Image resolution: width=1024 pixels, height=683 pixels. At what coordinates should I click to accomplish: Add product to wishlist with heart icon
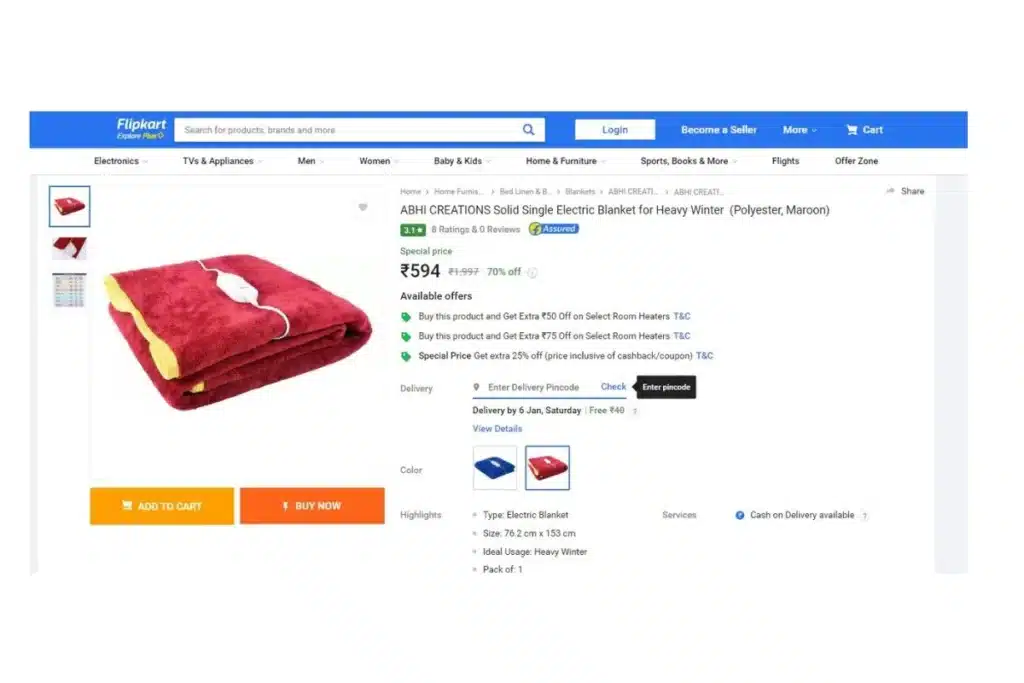(363, 207)
